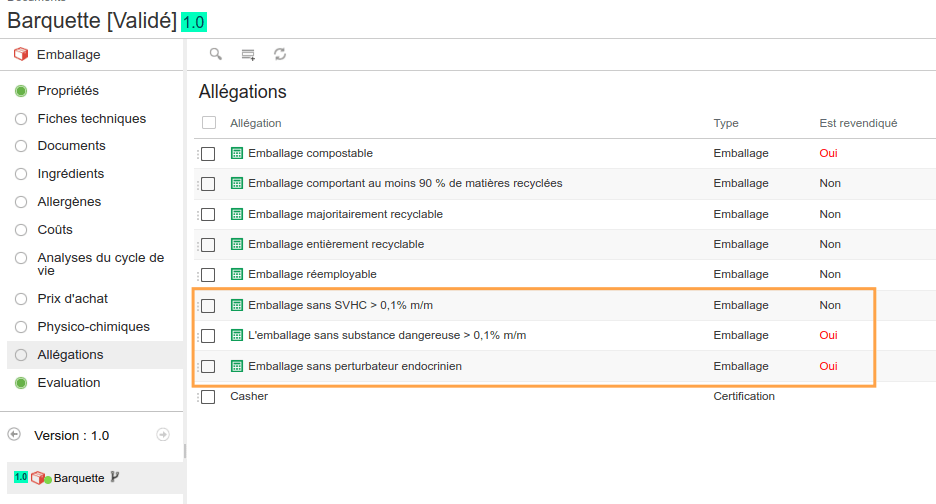Open Emballage sans perturbateur endocrinien allegation
936x504 pixels.
coord(354,366)
